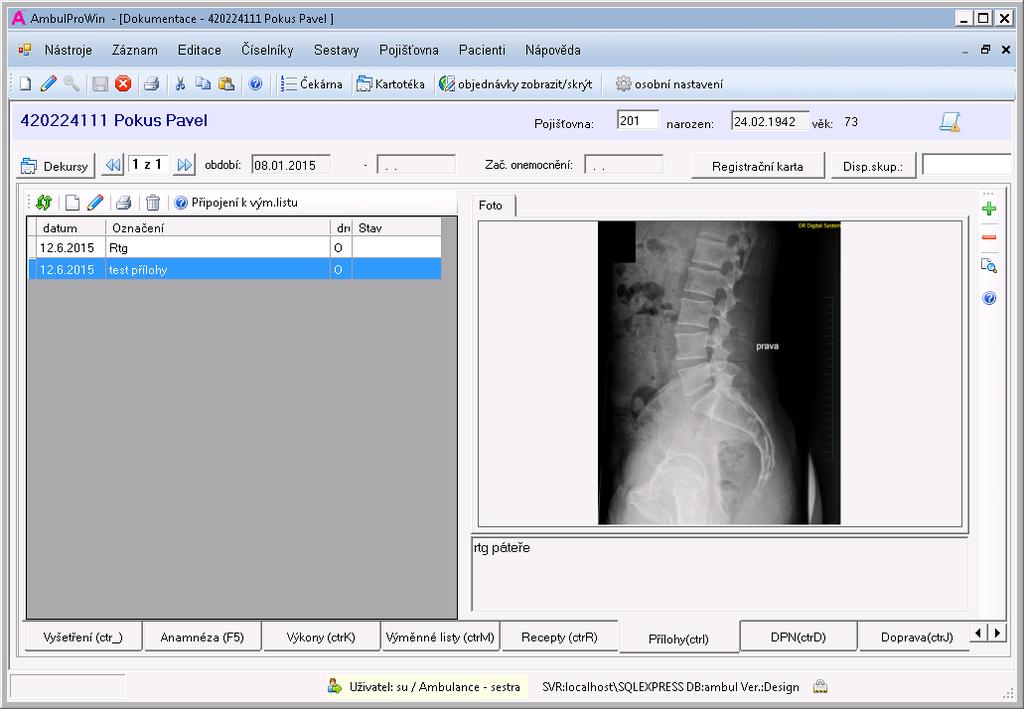Open the Záznam menu
1024x709 pixels.
(x=135, y=50)
